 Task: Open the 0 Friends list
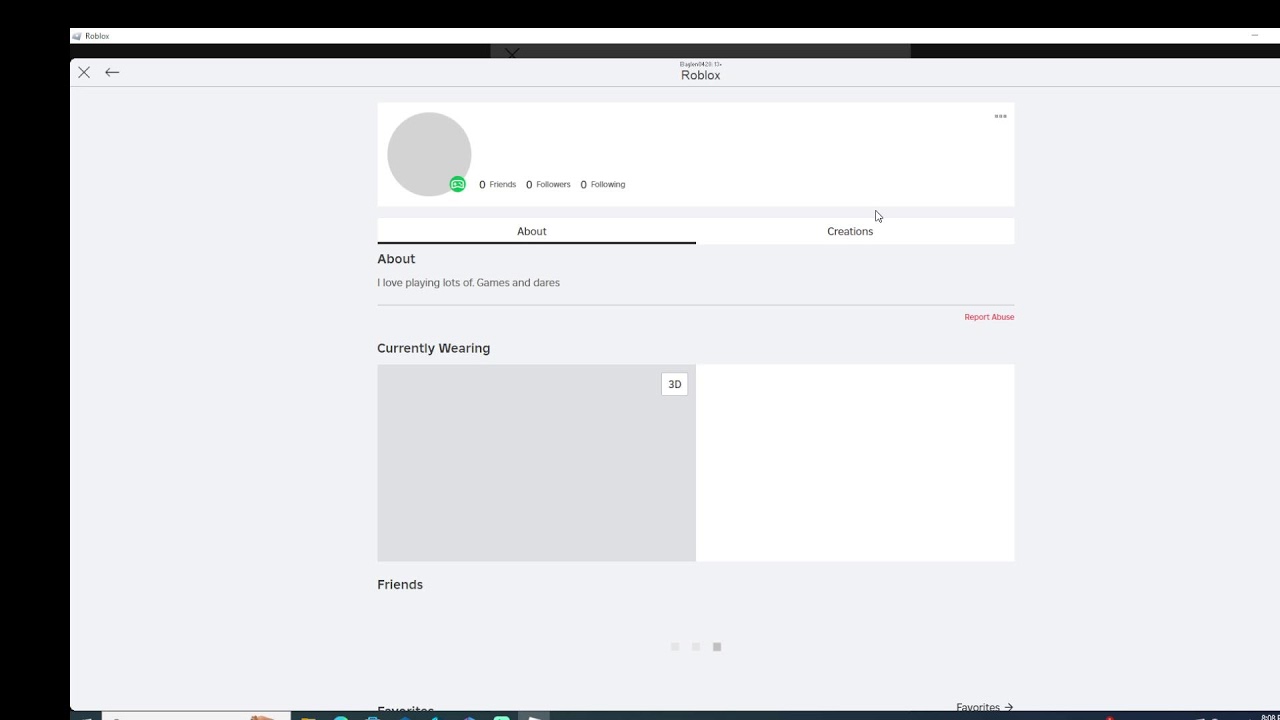pyautogui.click(x=498, y=184)
